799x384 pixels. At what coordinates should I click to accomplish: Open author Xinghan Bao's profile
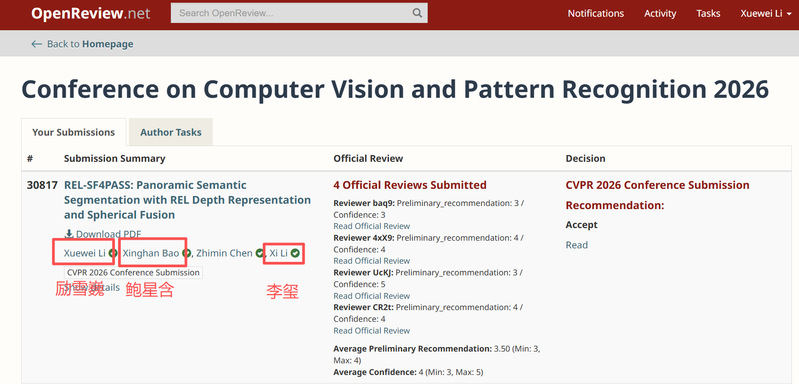(x=151, y=253)
